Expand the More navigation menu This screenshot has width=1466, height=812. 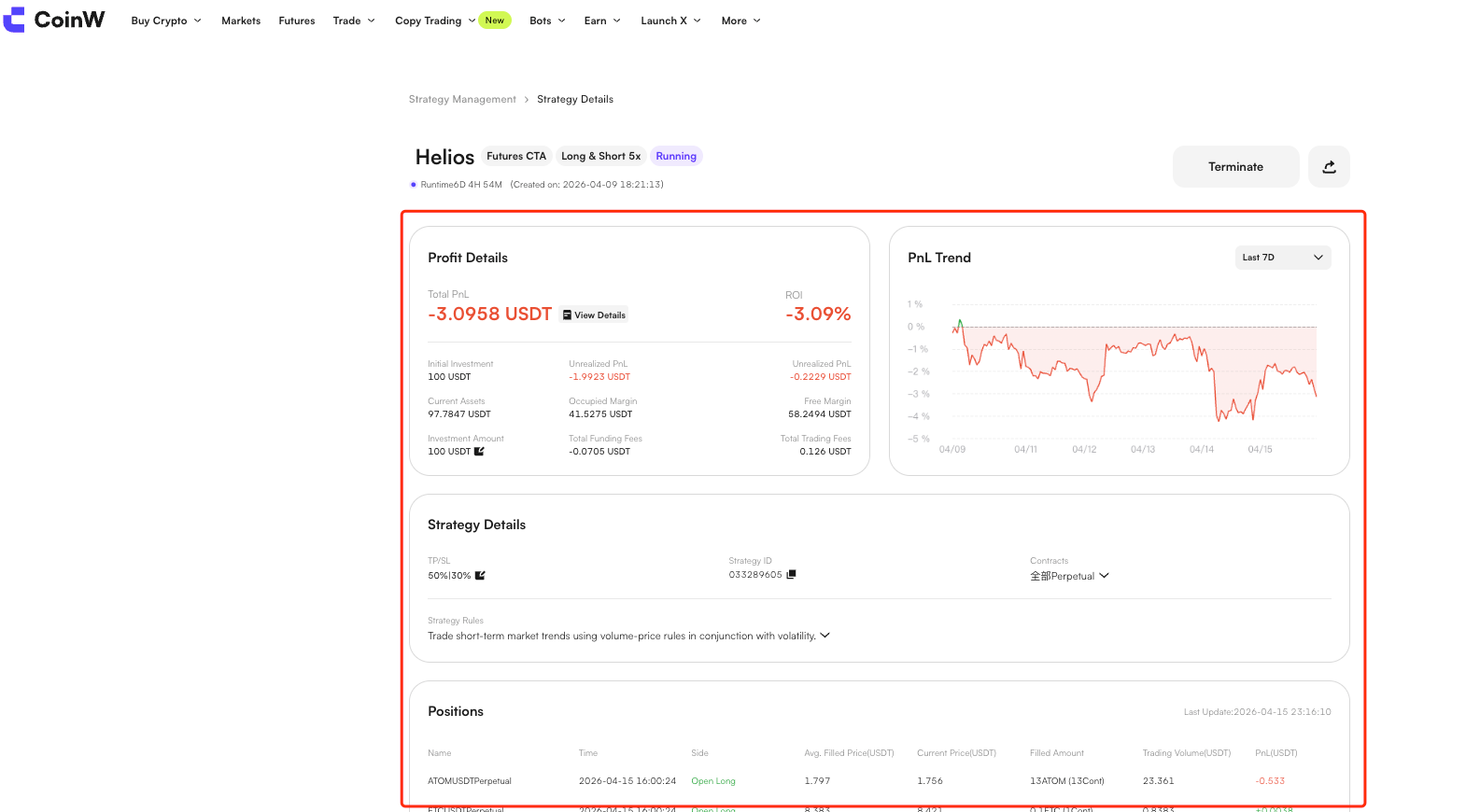pyautogui.click(x=741, y=21)
